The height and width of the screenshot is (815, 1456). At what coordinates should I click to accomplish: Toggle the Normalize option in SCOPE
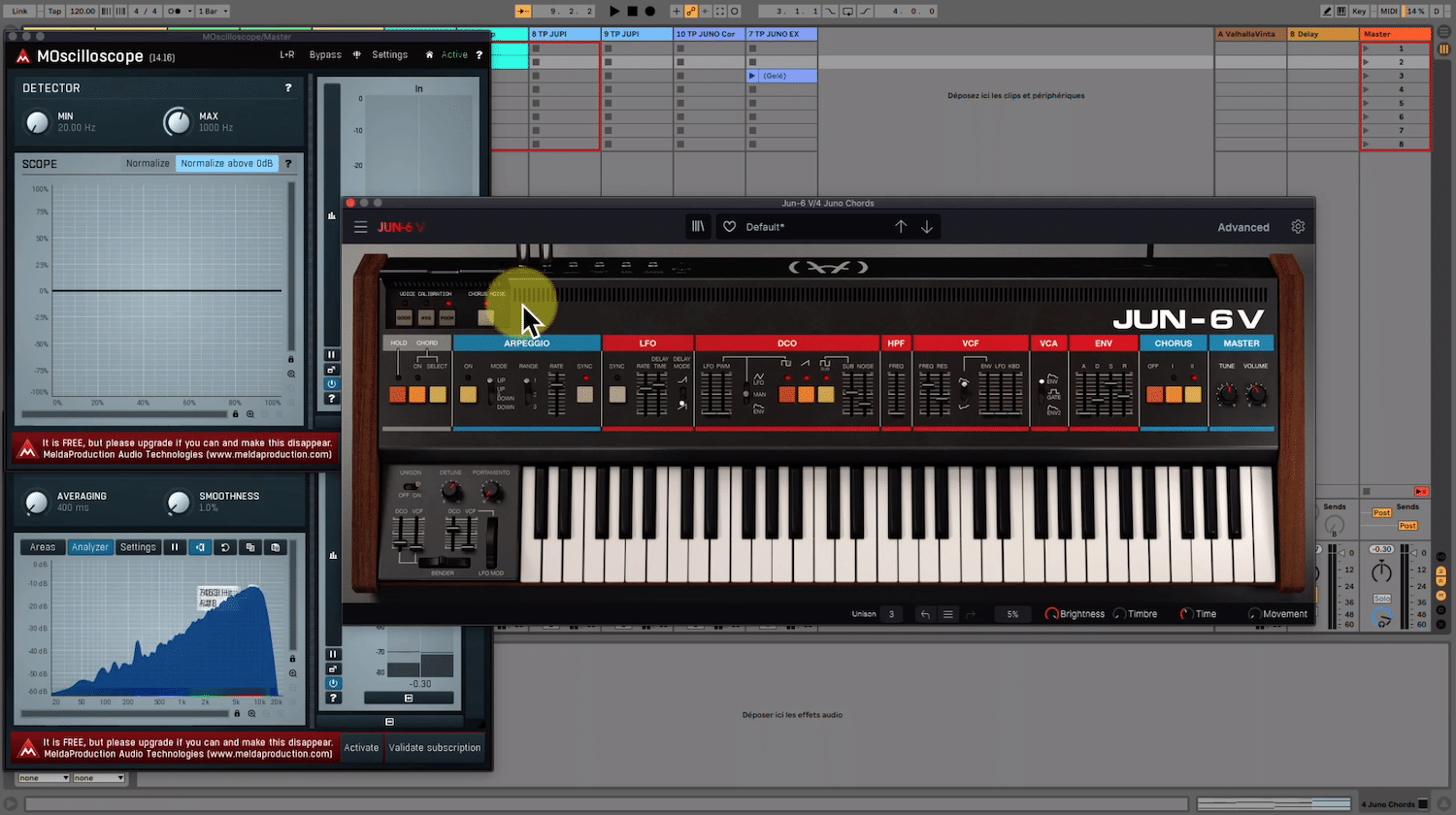pos(148,164)
